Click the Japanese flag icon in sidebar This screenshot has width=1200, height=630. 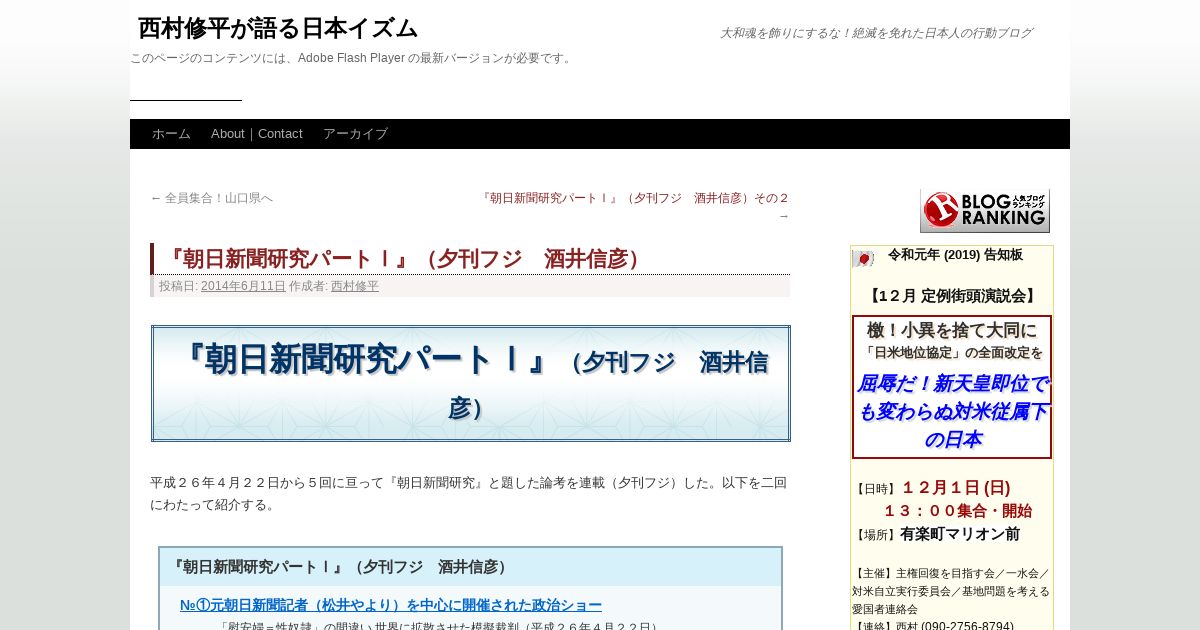click(x=863, y=258)
